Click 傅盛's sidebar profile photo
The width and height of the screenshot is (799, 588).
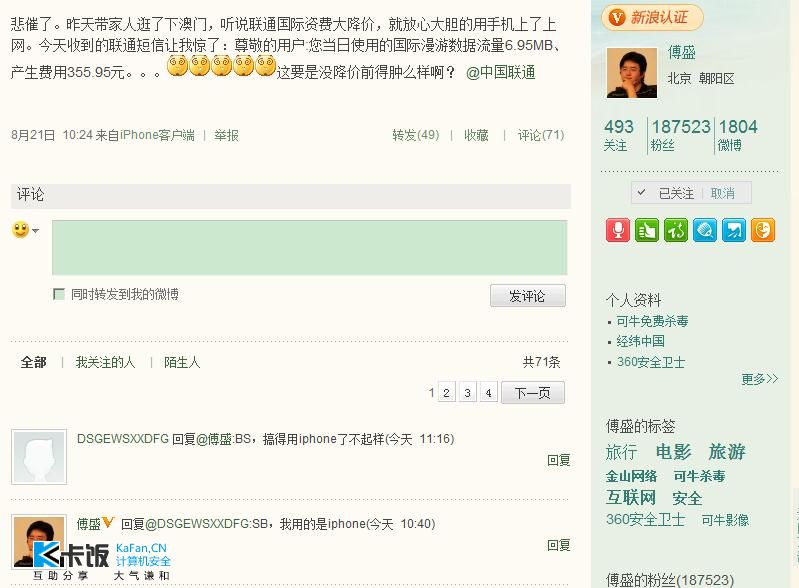click(x=632, y=73)
